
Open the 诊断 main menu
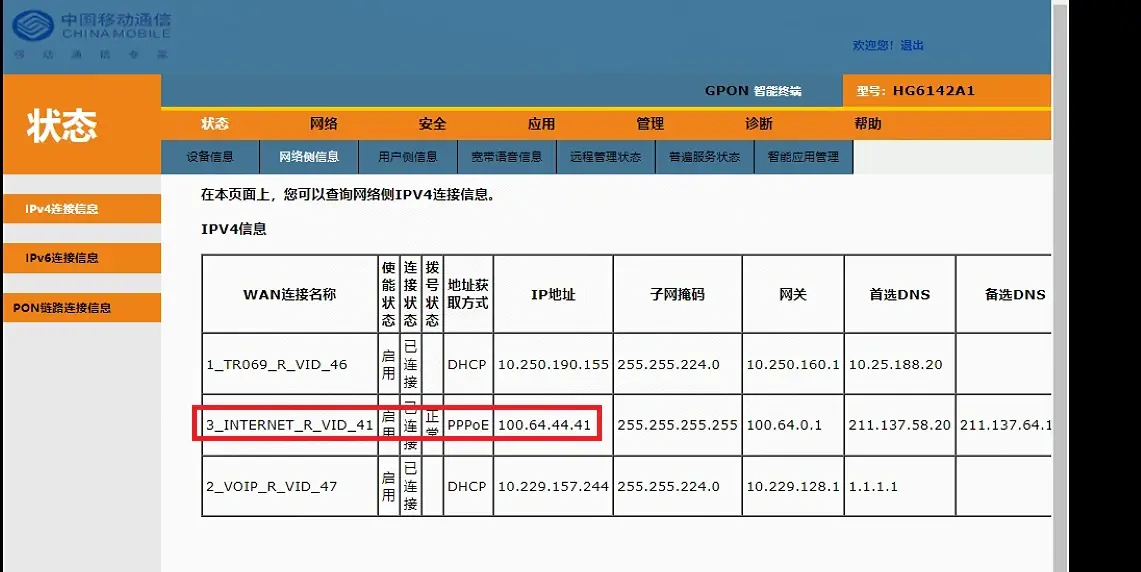[759, 124]
